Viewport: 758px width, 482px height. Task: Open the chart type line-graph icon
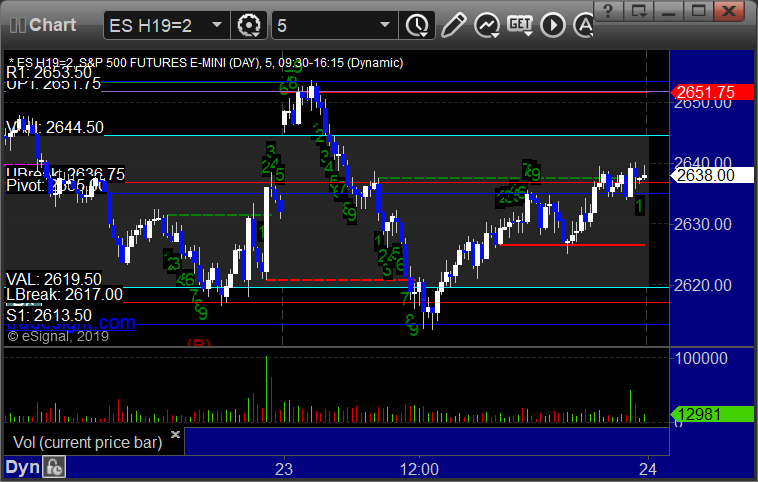click(x=487, y=25)
